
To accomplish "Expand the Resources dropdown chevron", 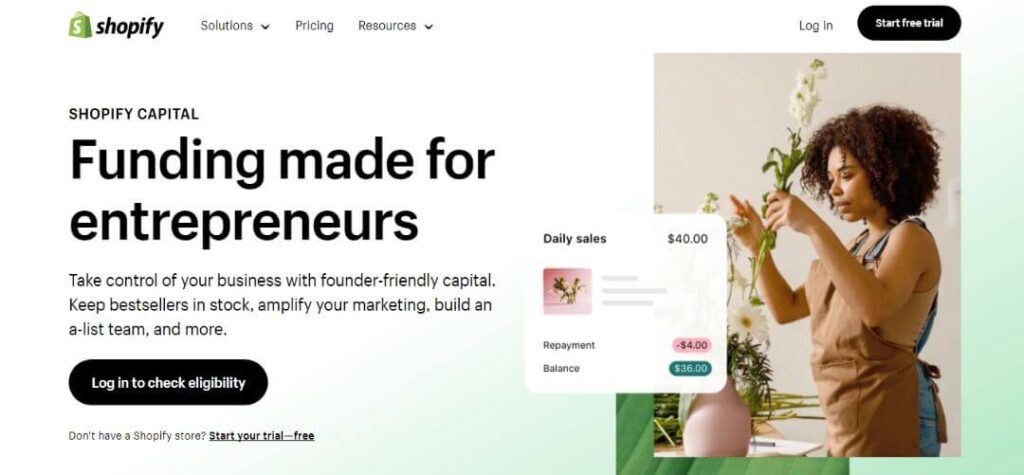I will 428,27.
